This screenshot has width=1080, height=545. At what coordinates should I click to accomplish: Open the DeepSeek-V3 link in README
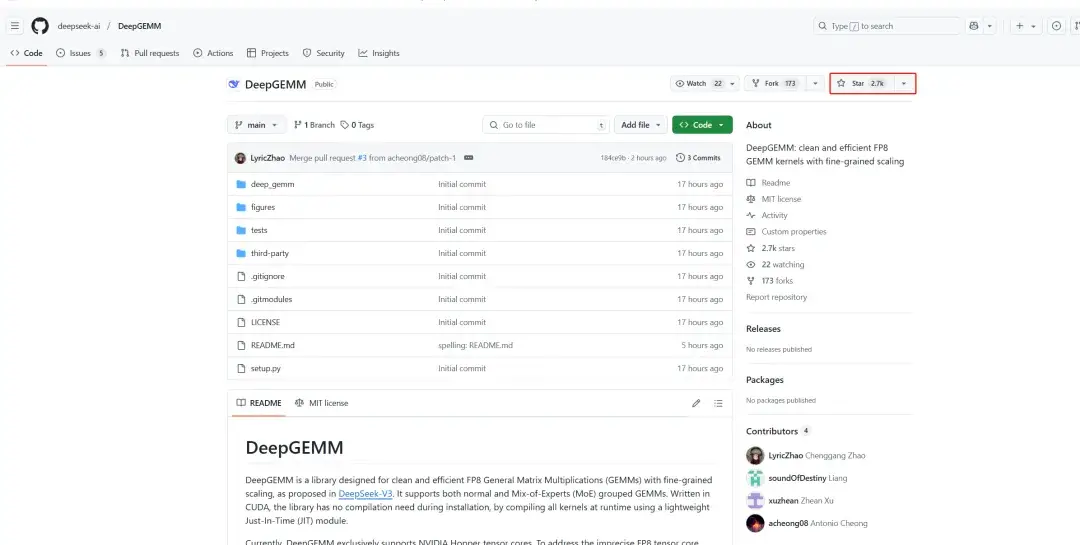point(365,494)
